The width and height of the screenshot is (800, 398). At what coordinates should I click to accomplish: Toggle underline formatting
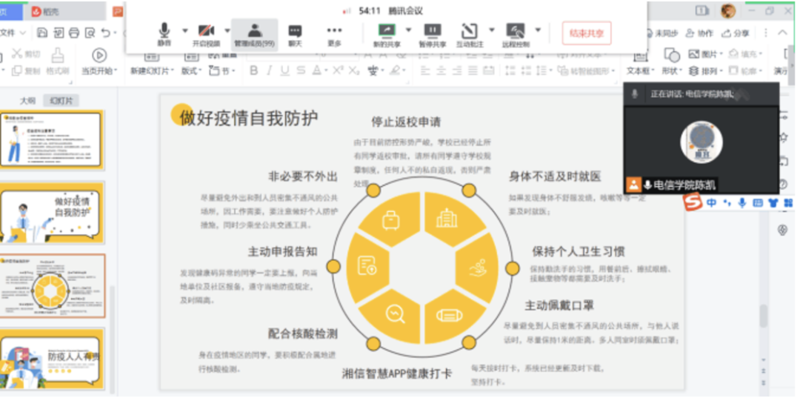tap(285, 70)
